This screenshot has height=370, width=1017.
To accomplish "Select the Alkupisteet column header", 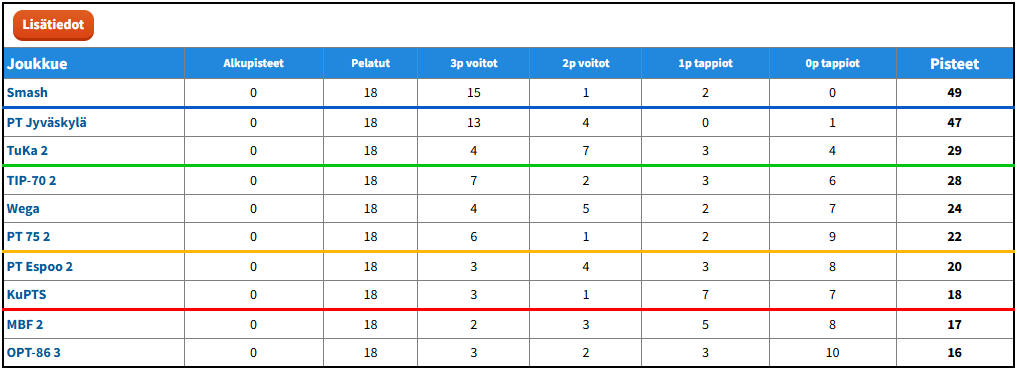I will pos(254,64).
